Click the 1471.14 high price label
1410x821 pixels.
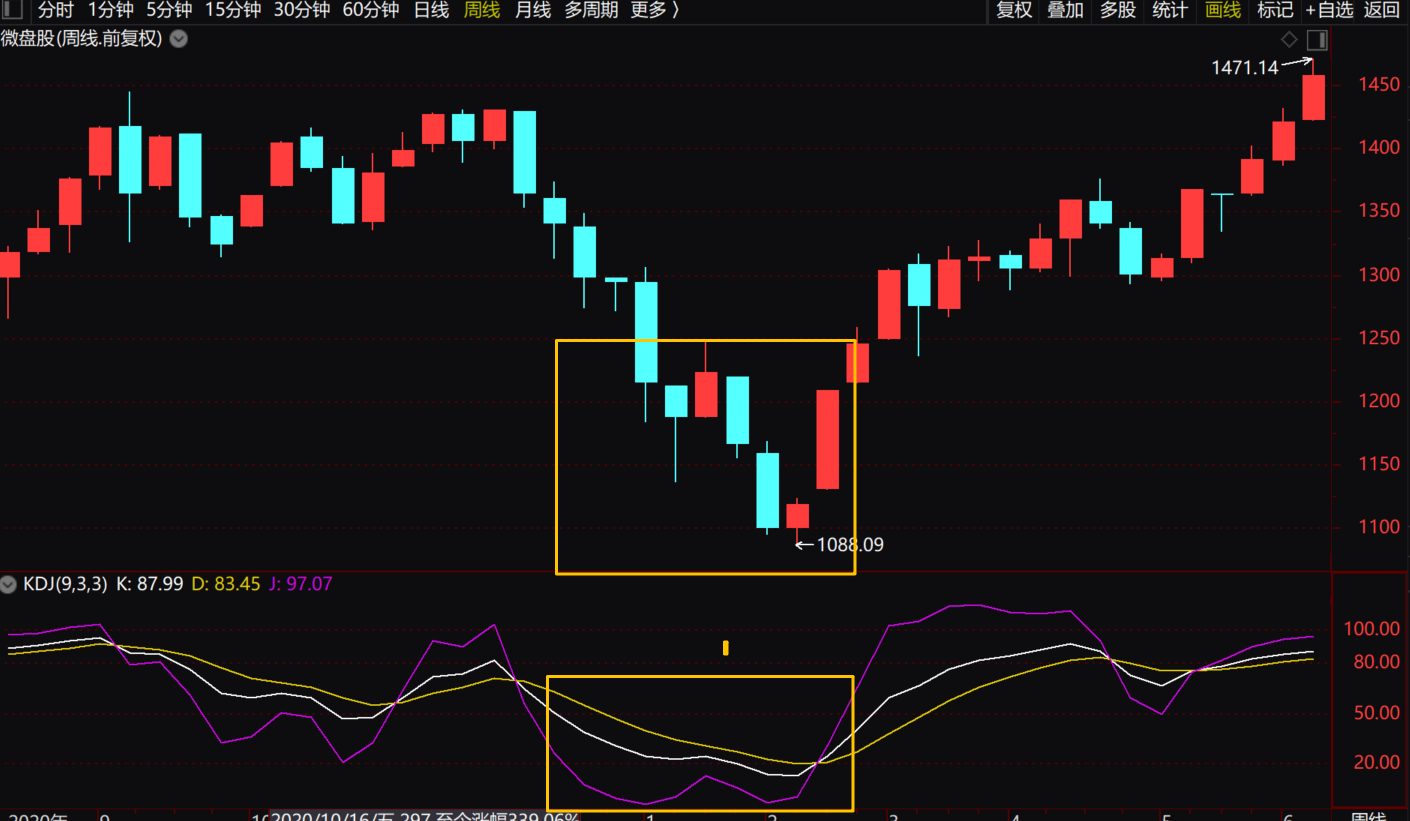1245,68
